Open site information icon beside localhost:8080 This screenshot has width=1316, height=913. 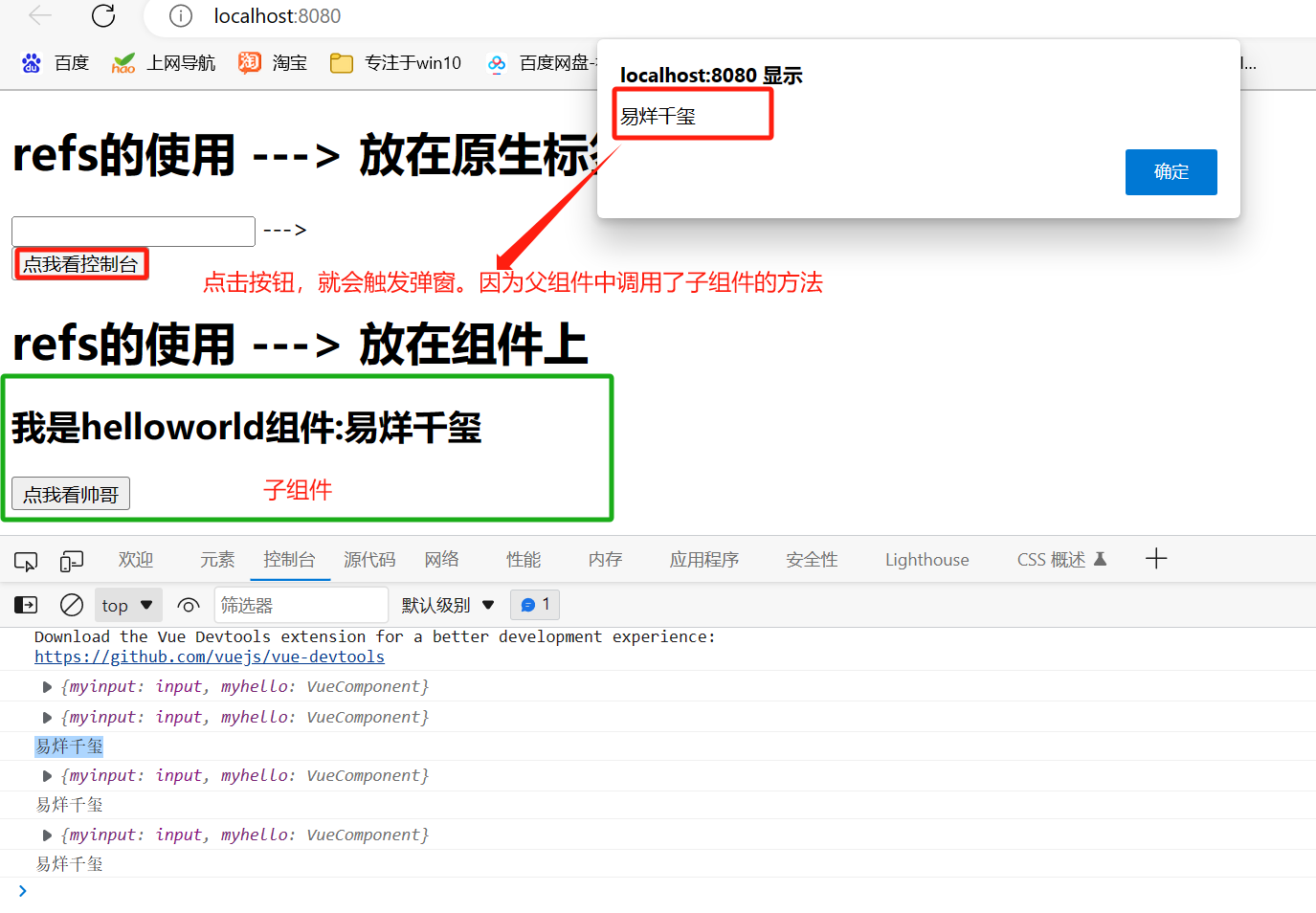pos(181,15)
